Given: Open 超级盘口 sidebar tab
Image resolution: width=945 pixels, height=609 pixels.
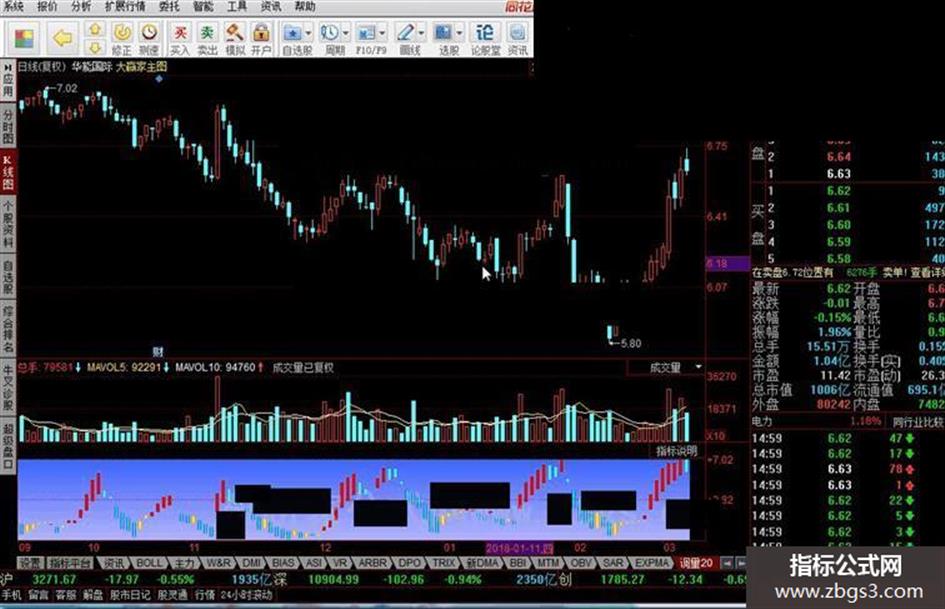Looking at the screenshot, I should coord(8,446).
